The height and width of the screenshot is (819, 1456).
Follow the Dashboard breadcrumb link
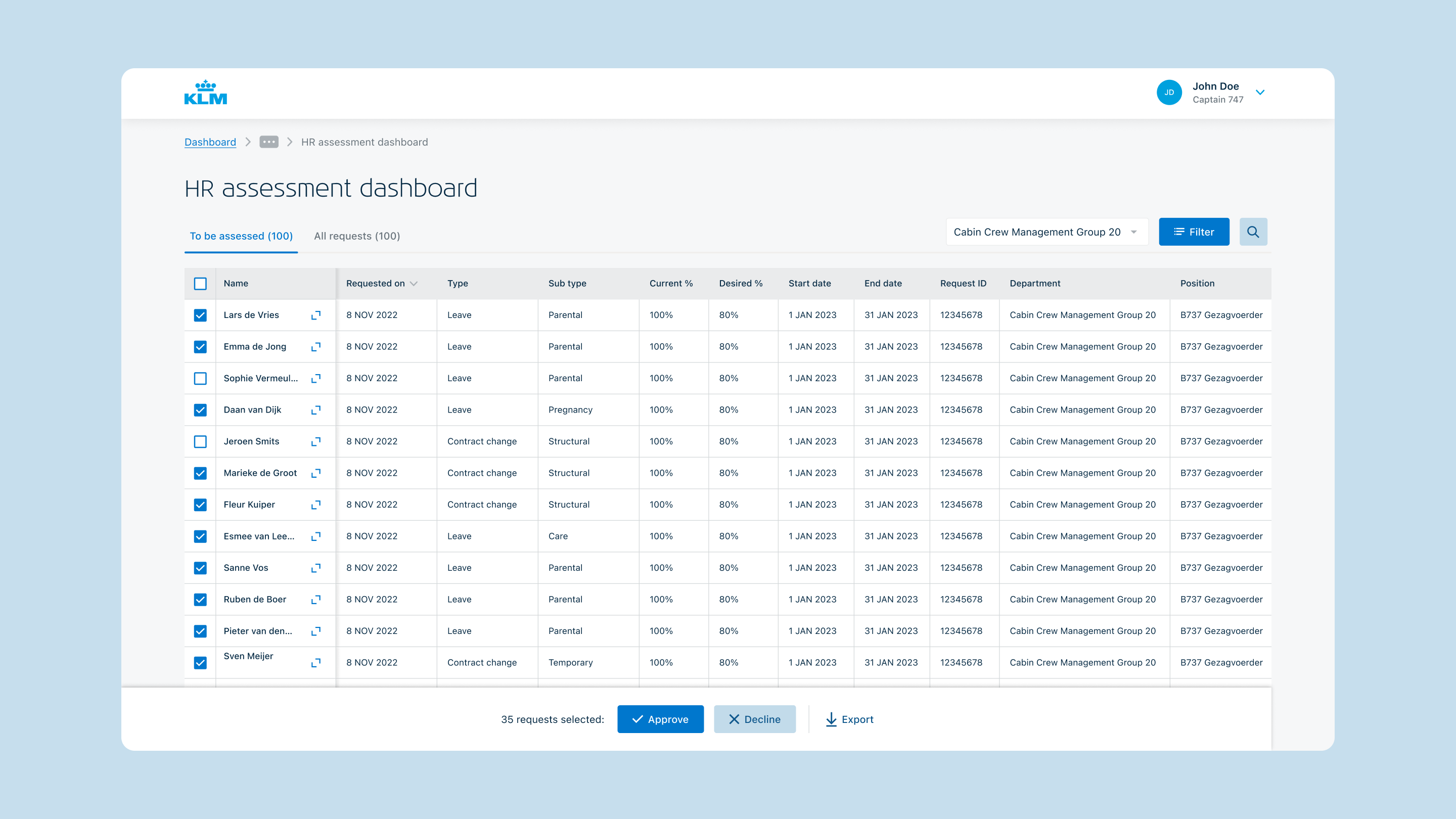click(x=210, y=142)
